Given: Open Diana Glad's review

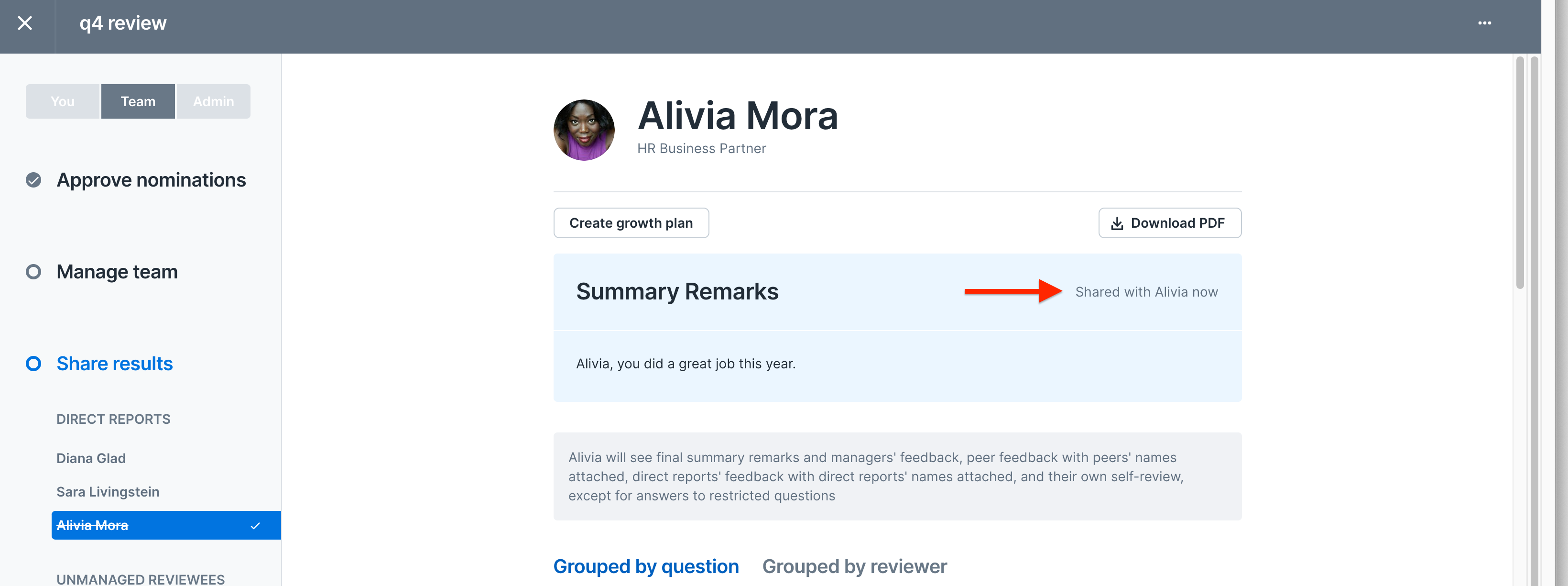Looking at the screenshot, I should coord(91,458).
